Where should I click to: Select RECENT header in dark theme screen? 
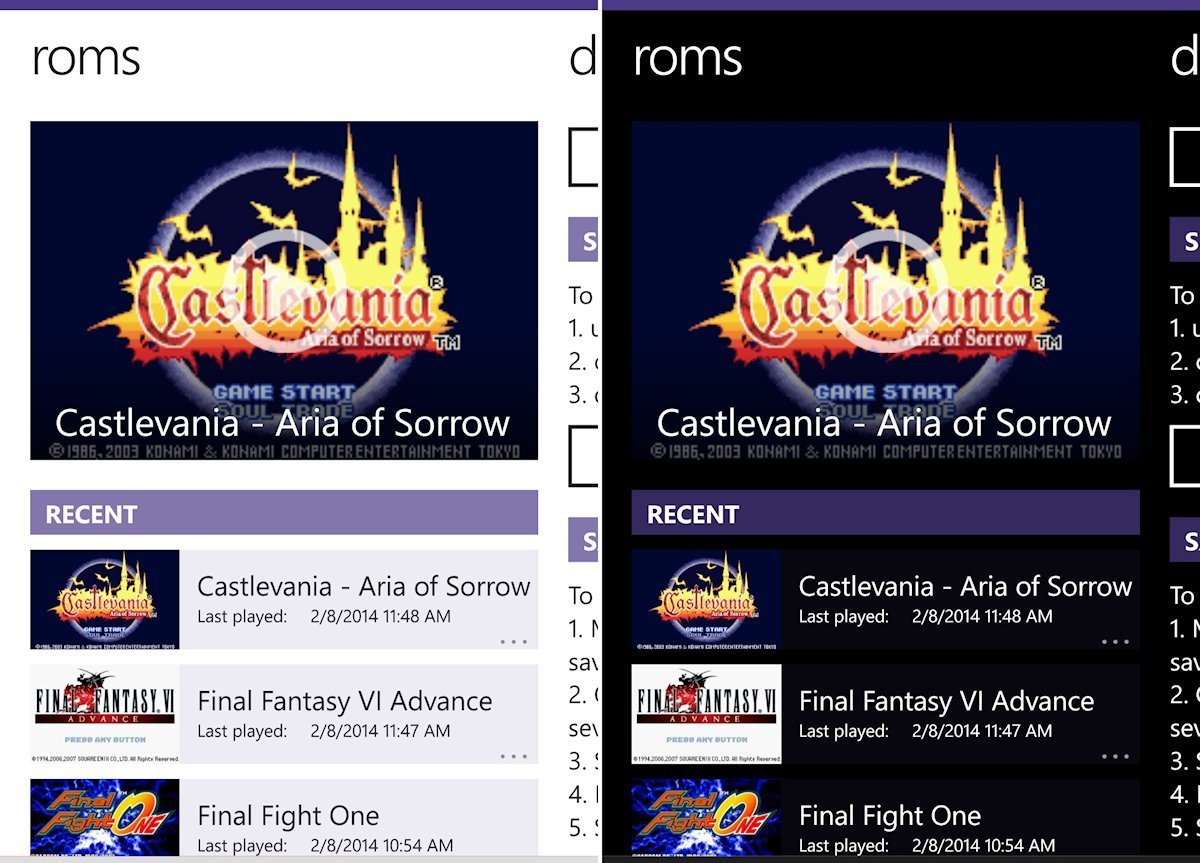(885, 513)
